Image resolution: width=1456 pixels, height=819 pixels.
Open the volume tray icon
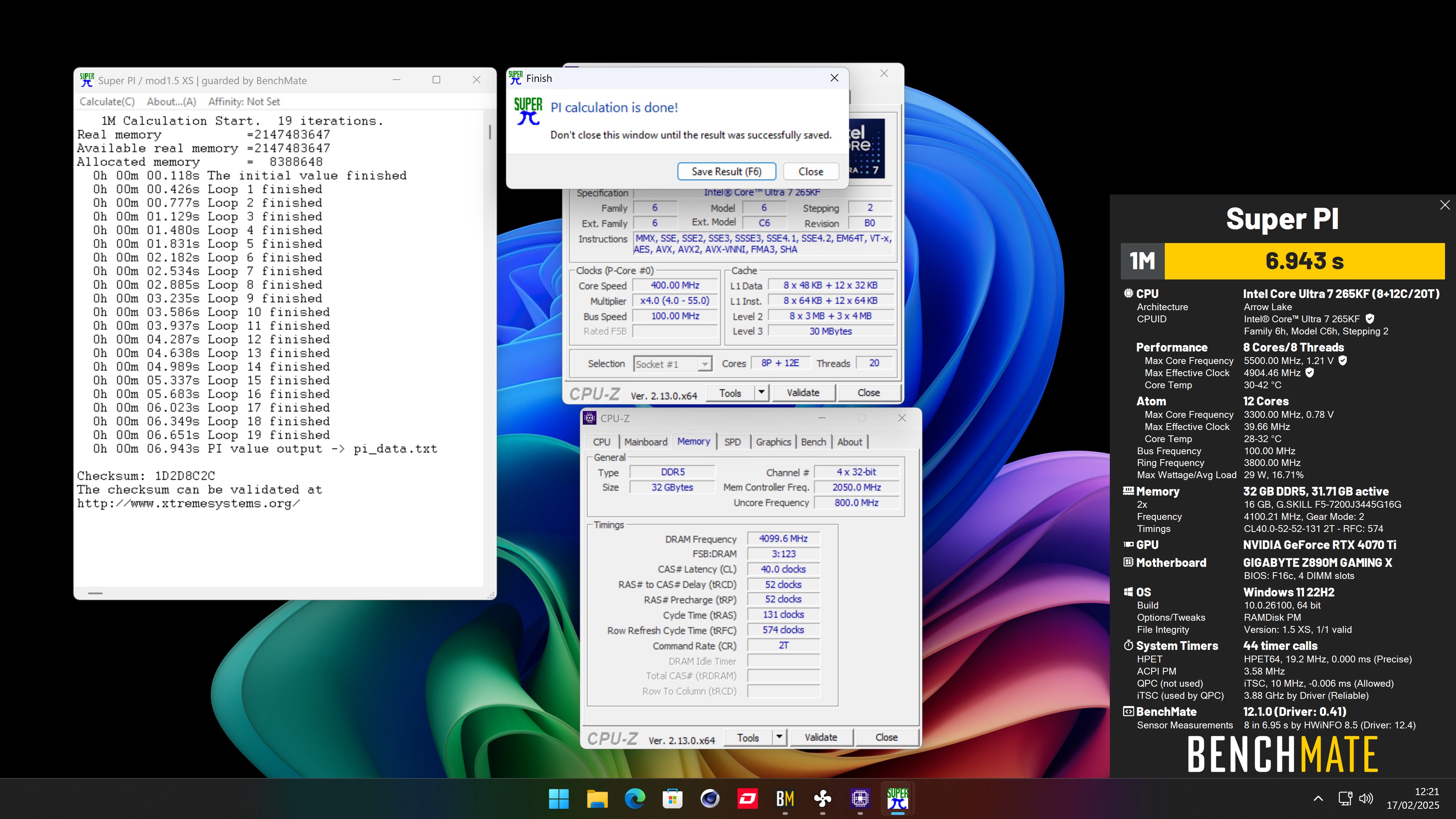(x=1365, y=799)
